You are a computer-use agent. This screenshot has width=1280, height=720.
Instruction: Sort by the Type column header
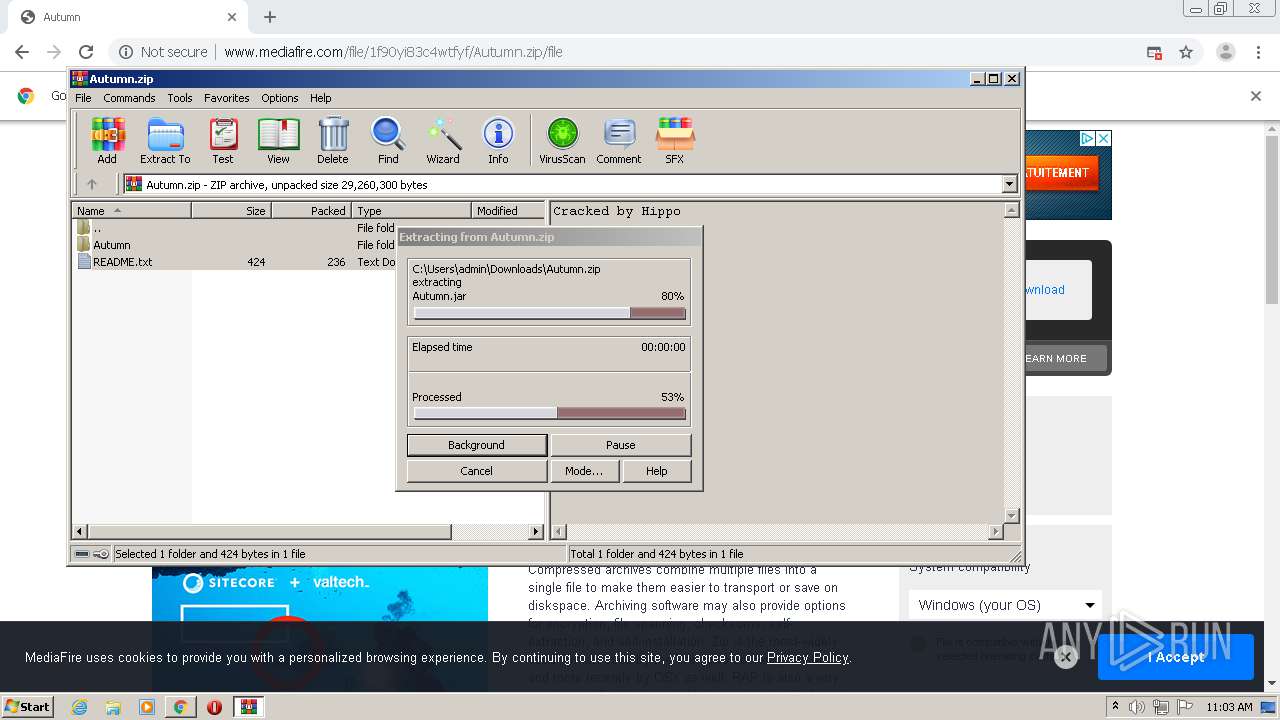[411, 211]
